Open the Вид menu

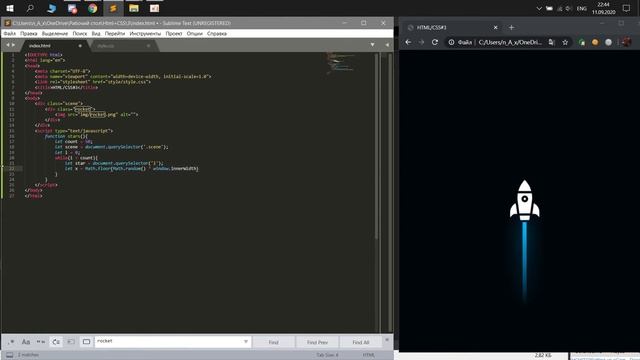pyautogui.click(x=96, y=33)
